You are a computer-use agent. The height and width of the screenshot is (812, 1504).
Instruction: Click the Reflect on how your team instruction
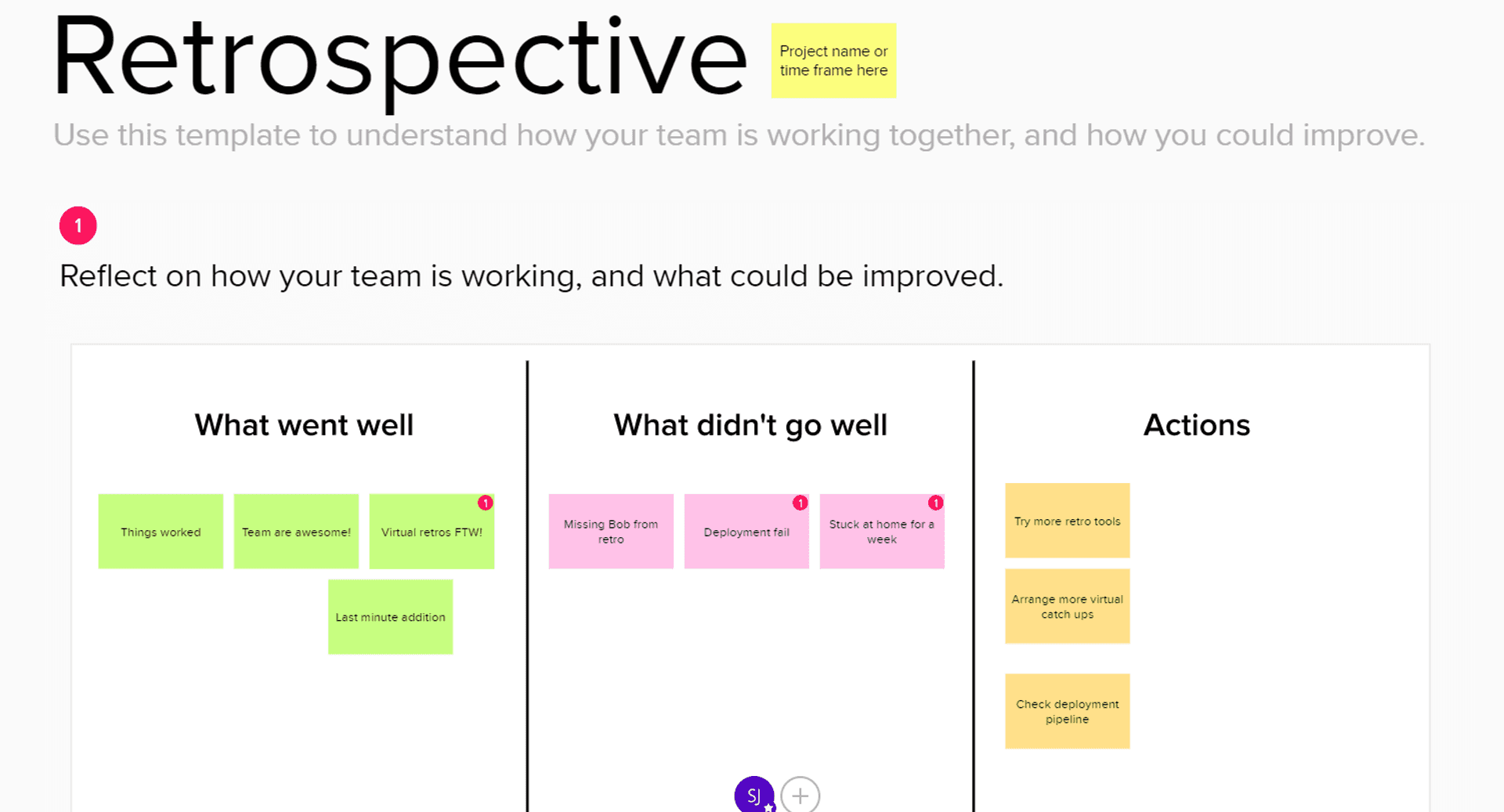531,276
